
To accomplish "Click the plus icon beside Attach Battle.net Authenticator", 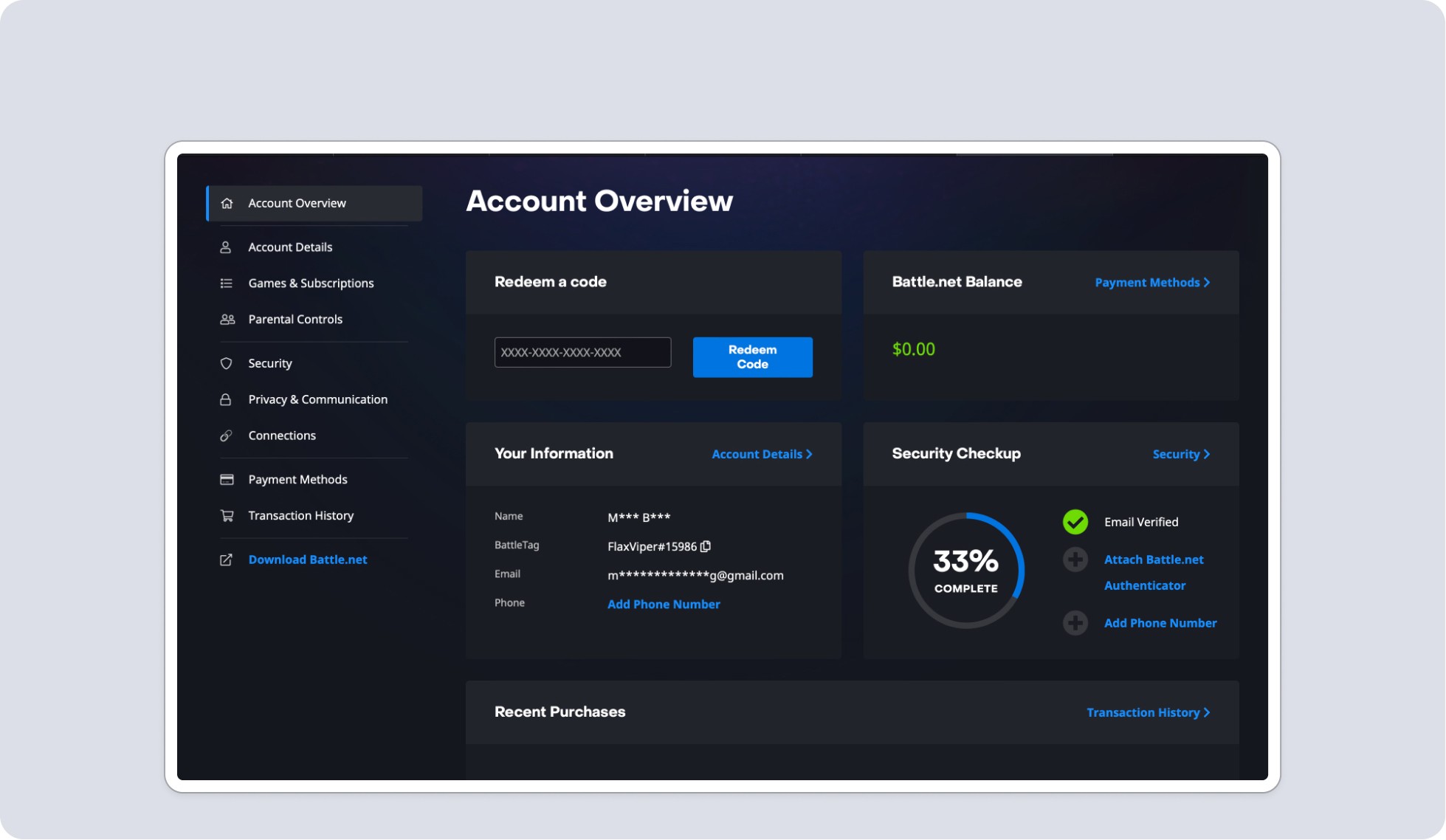I will 1075,560.
